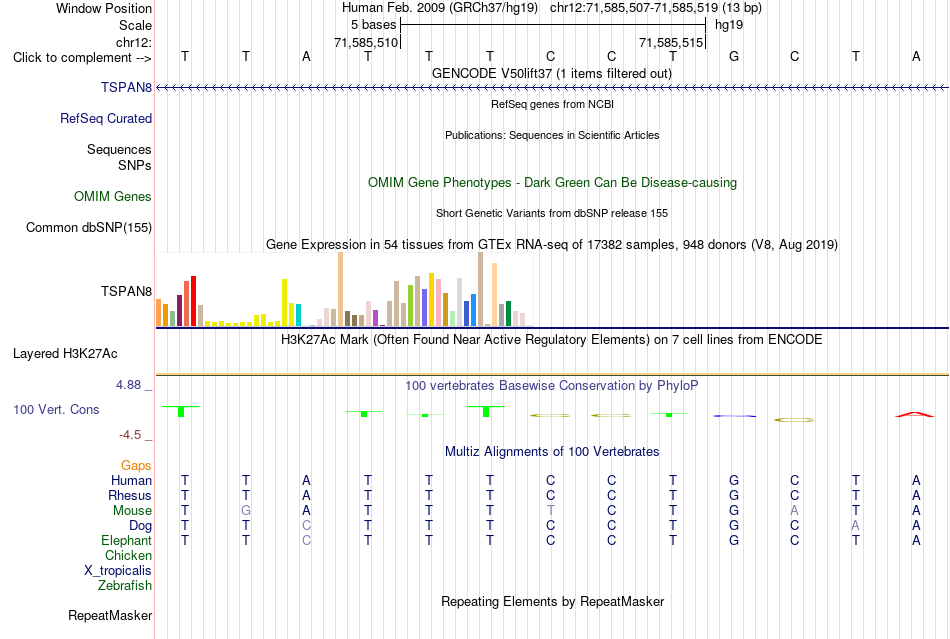Click the TSPAN8 intron arrow line in GENCODE track
Viewport: 950px width, 639px height.
552,88
